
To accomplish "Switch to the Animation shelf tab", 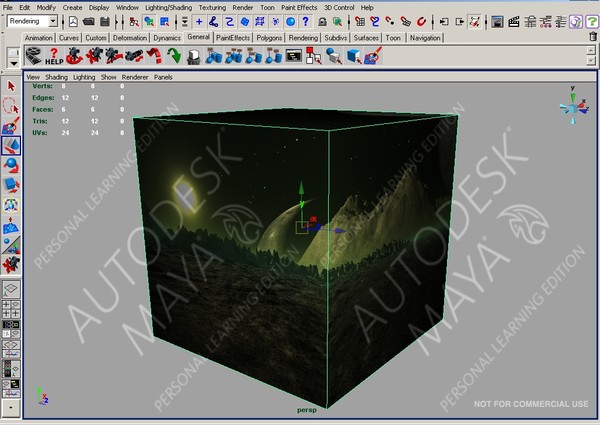I will pos(39,38).
